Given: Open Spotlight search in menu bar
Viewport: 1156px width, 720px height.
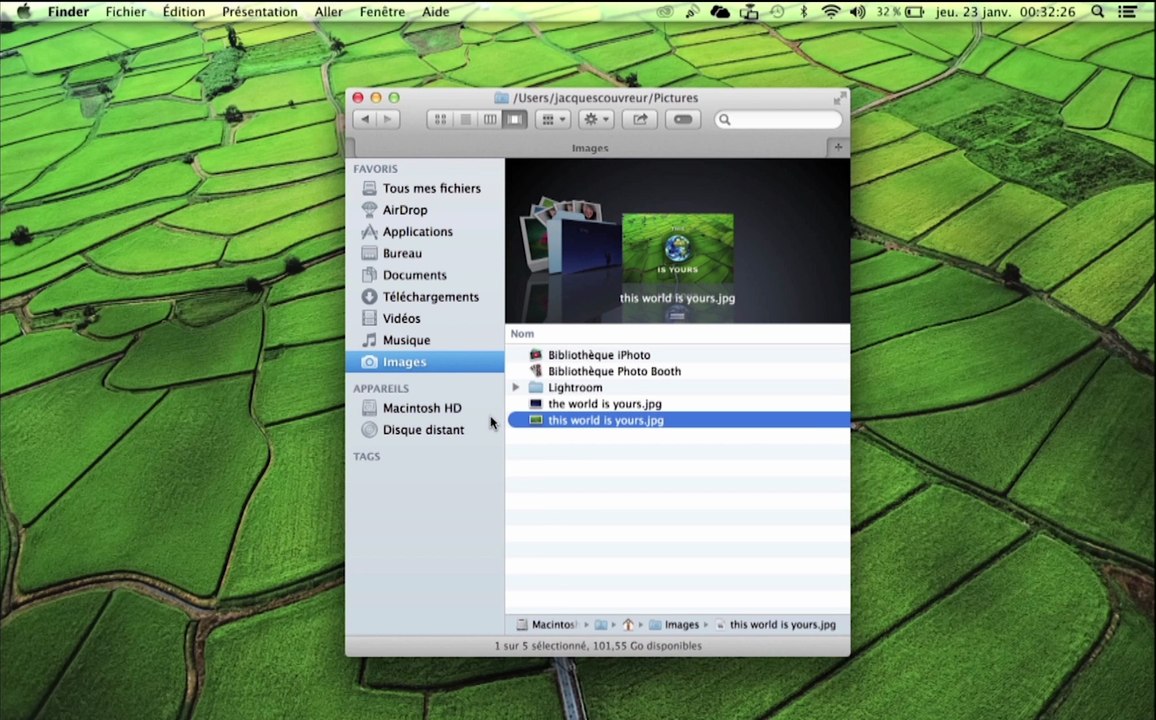Looking at the screenshot, I should pyautogui.click(x=1098, y=12).
